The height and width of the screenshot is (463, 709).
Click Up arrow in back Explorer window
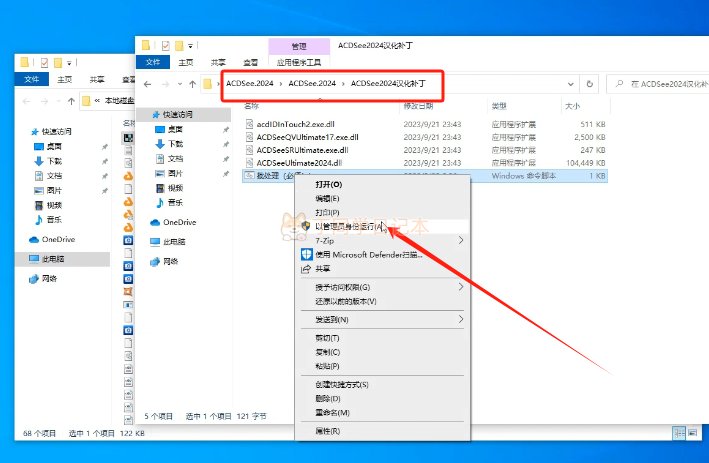tap(71, 101)
